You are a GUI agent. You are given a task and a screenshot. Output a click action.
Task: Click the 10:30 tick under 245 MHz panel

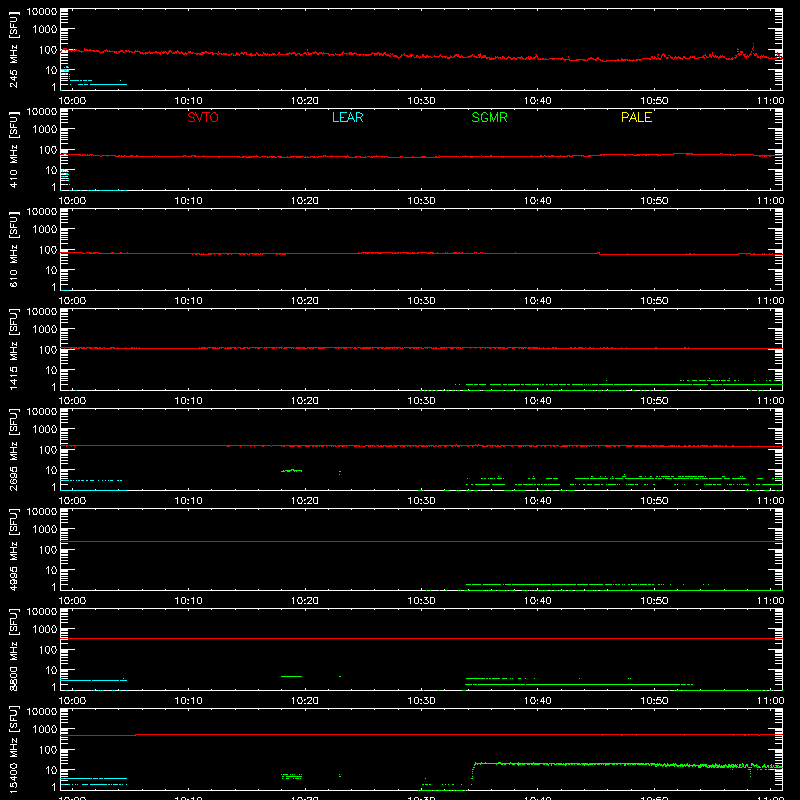pos(421,101)
